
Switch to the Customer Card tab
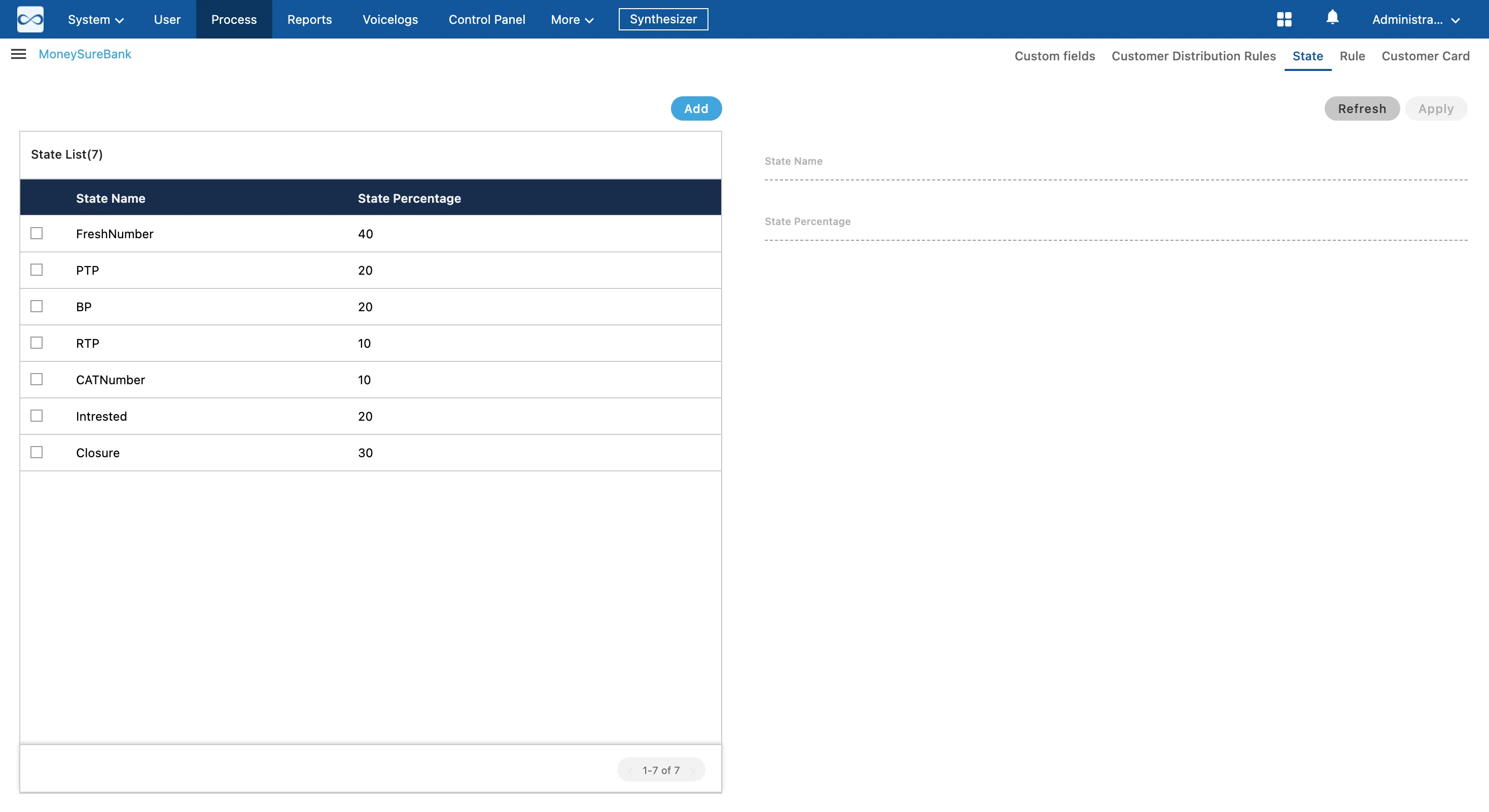pyautogui.click(x=1426, y=56)
